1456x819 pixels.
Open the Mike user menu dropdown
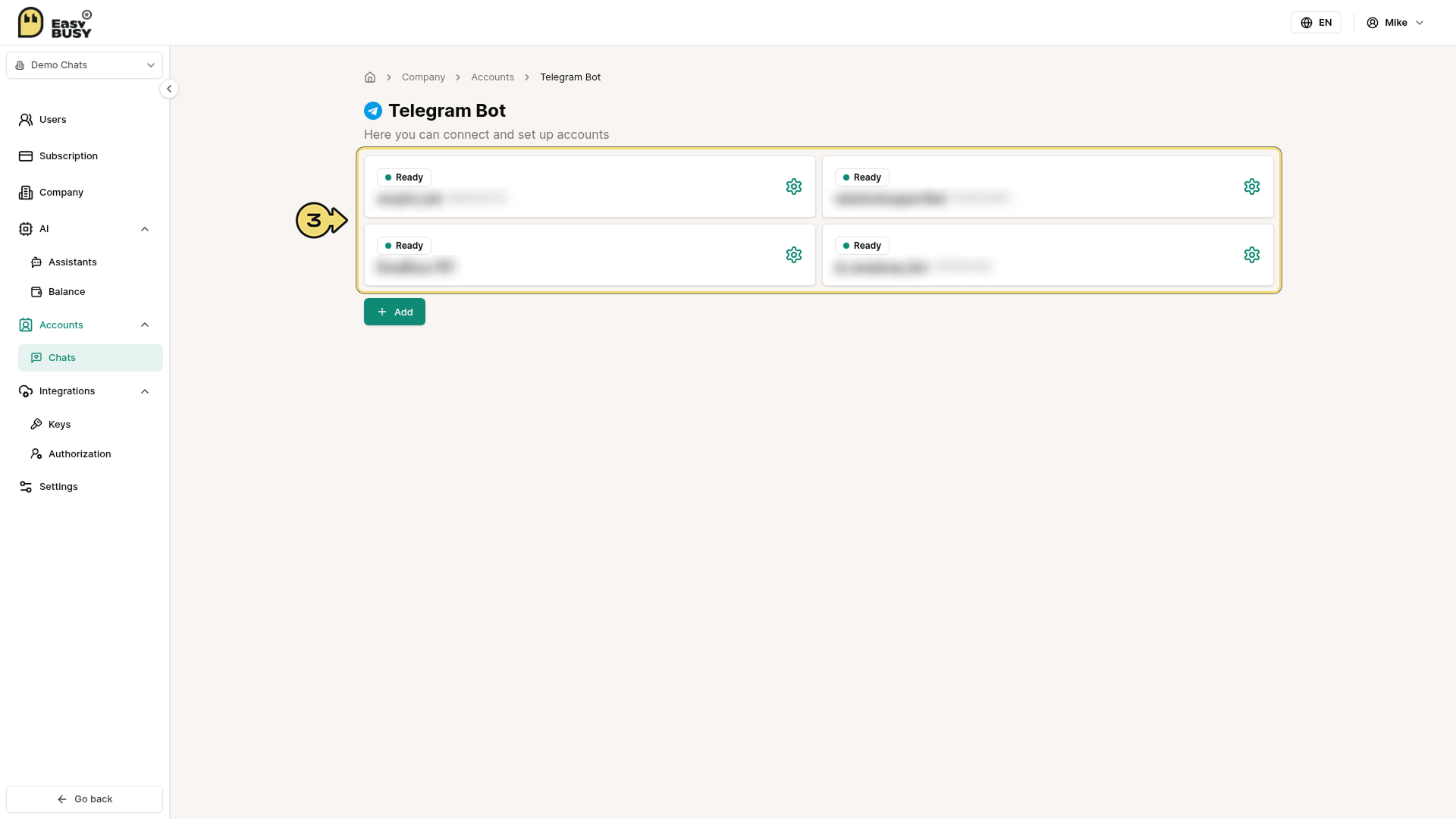pos(1395,23)
